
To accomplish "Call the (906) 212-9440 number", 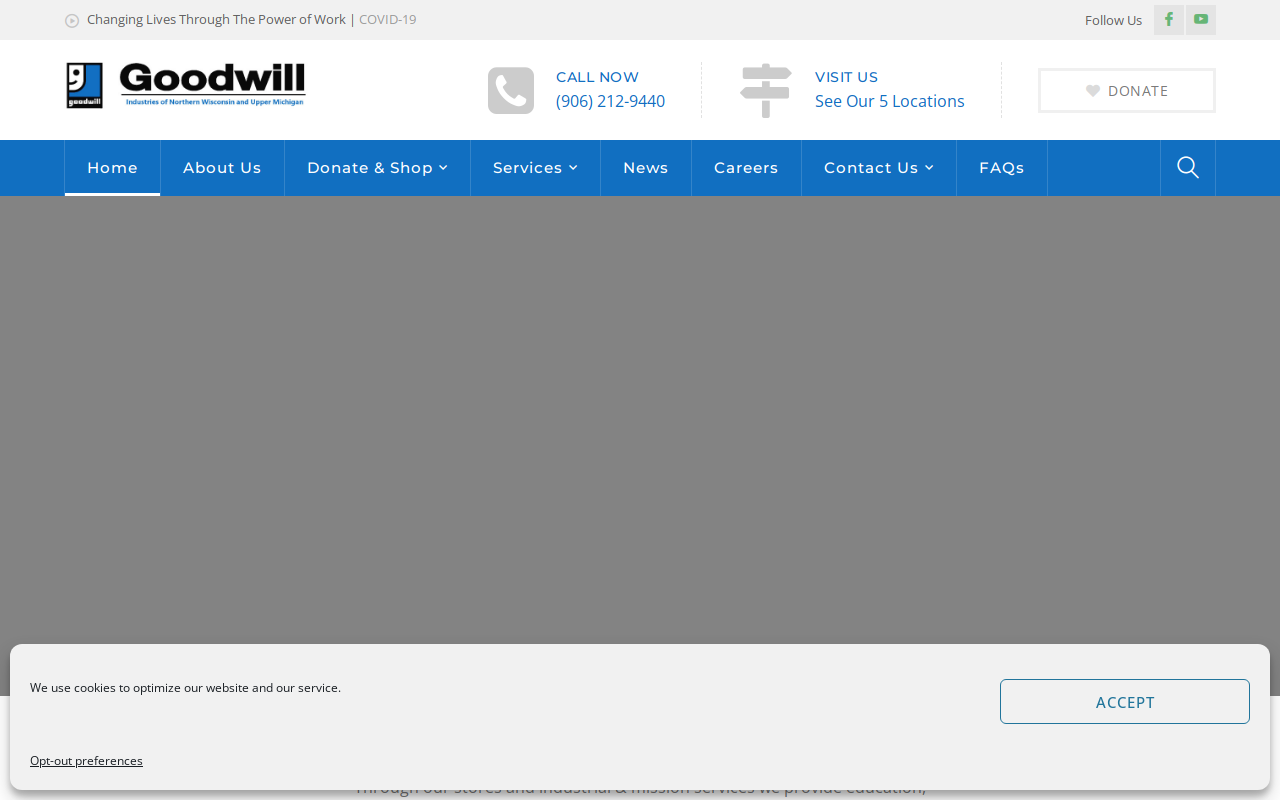I will pos(610,101).
